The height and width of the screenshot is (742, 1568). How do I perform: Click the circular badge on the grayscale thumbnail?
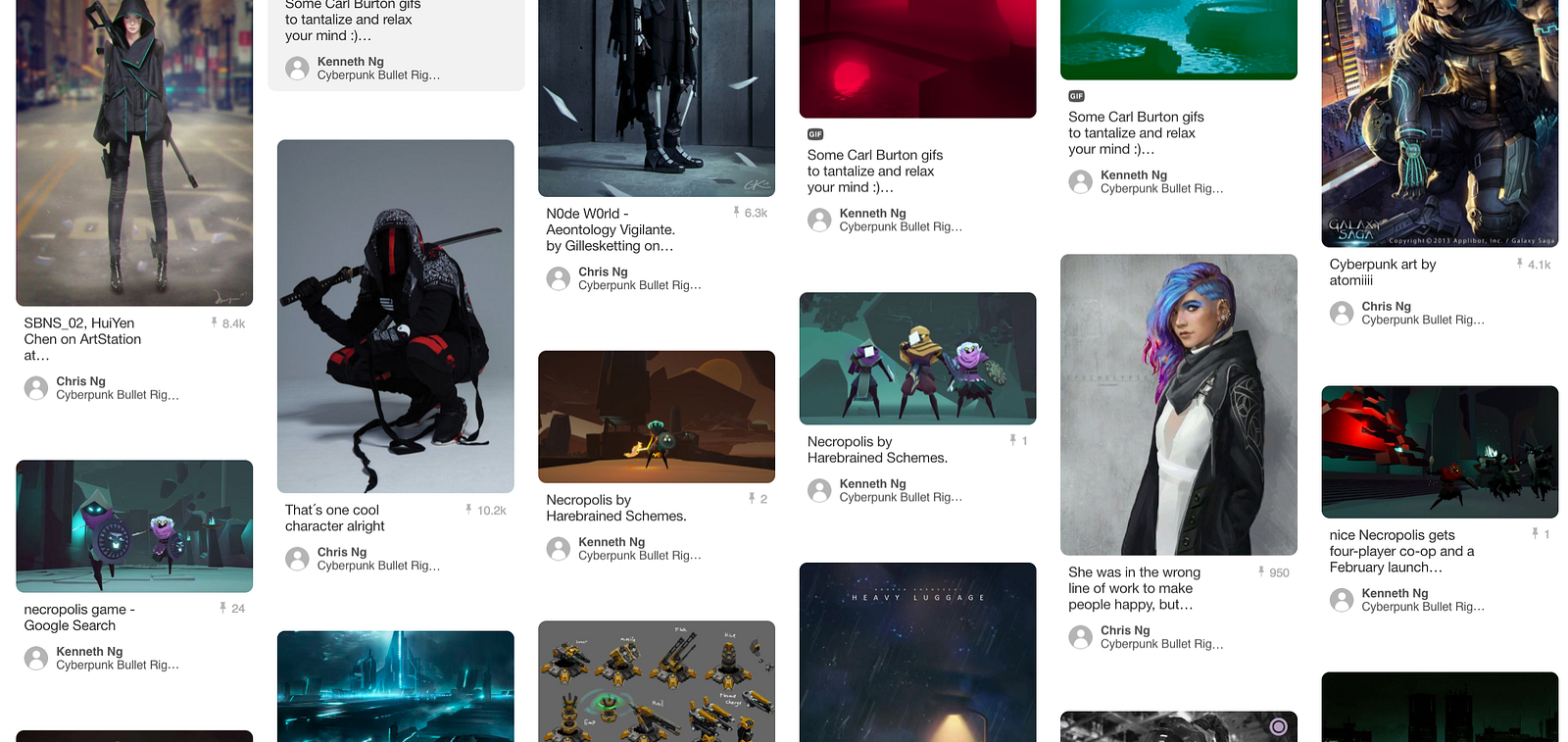point(1278,726)
